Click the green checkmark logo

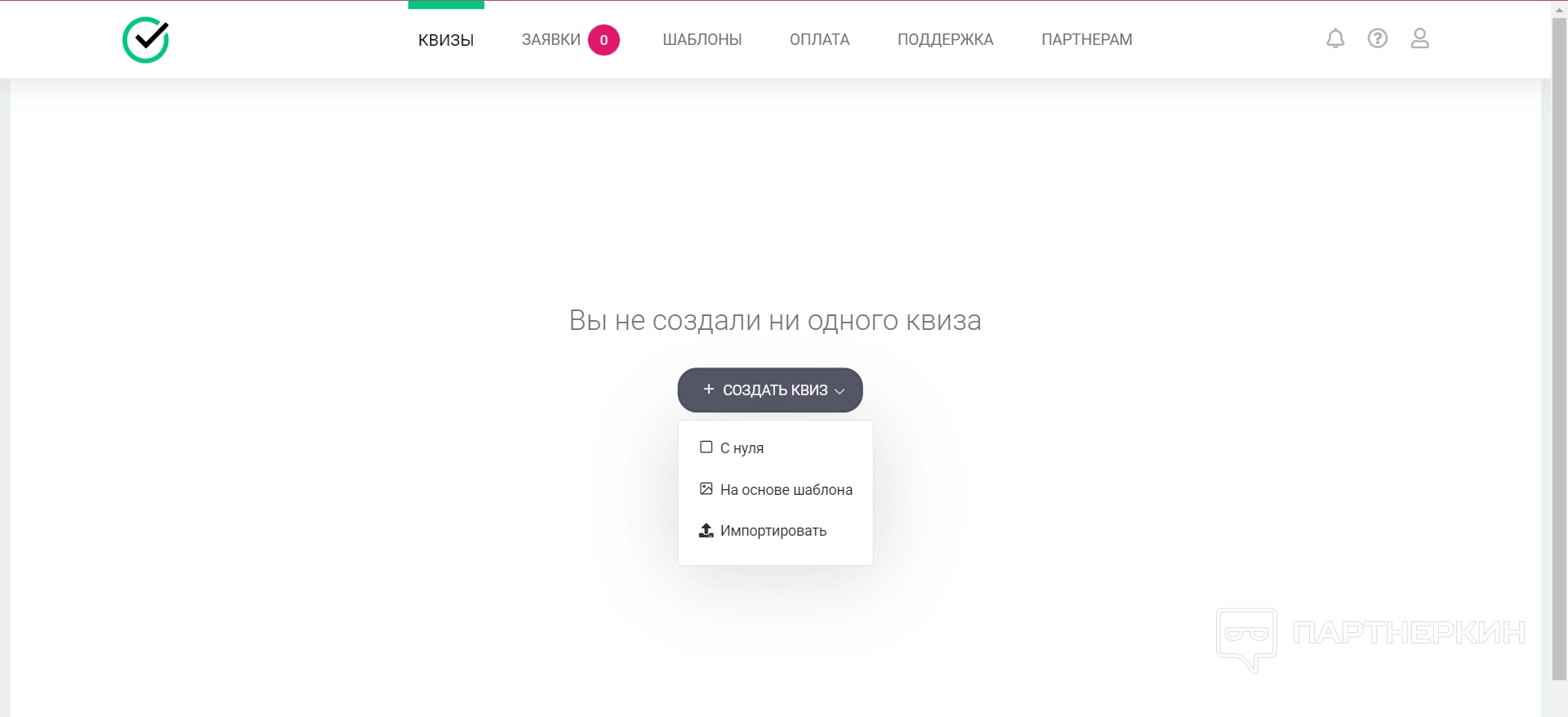click(145, 39)
